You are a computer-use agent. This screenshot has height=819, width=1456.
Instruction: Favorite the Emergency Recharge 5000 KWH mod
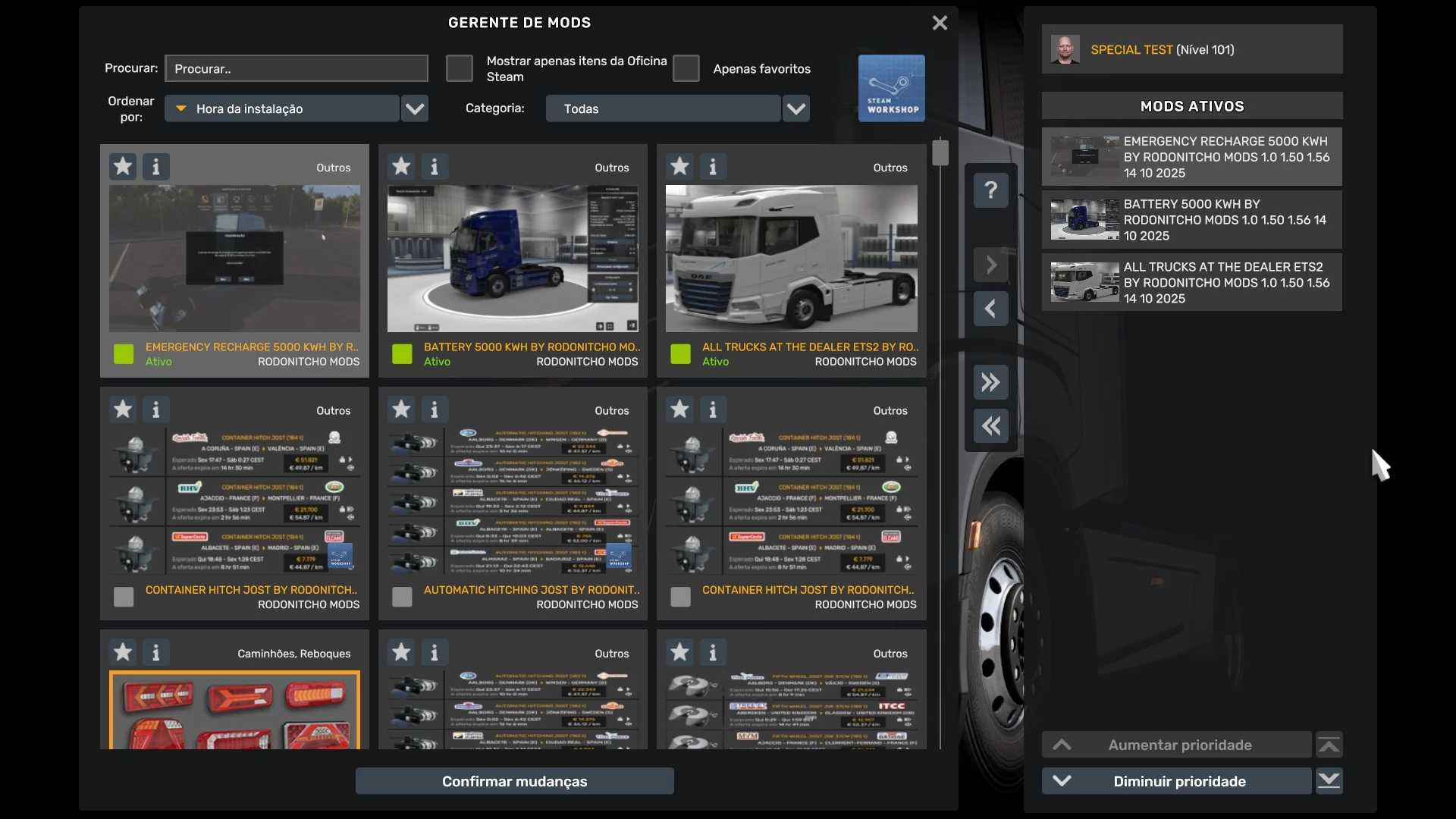(x=123, y=166)
